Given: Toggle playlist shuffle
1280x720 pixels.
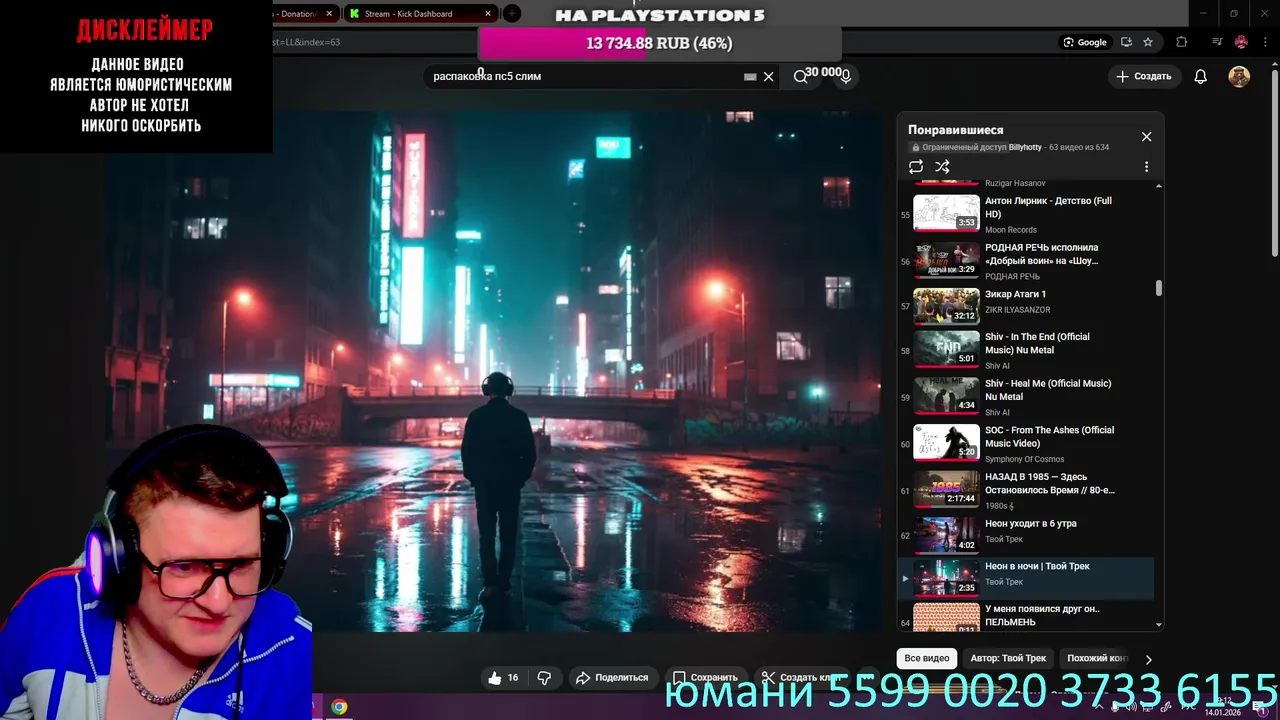Looking at the screenshot, I should 942,167.
